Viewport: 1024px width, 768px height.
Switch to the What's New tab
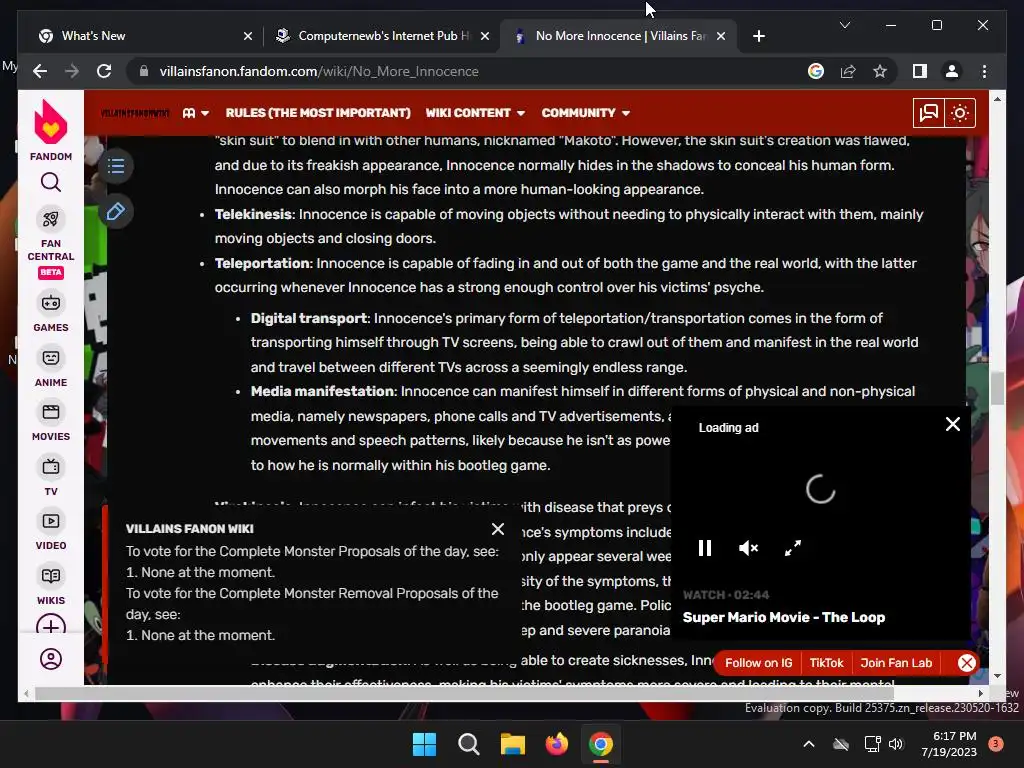click(137, 36)
